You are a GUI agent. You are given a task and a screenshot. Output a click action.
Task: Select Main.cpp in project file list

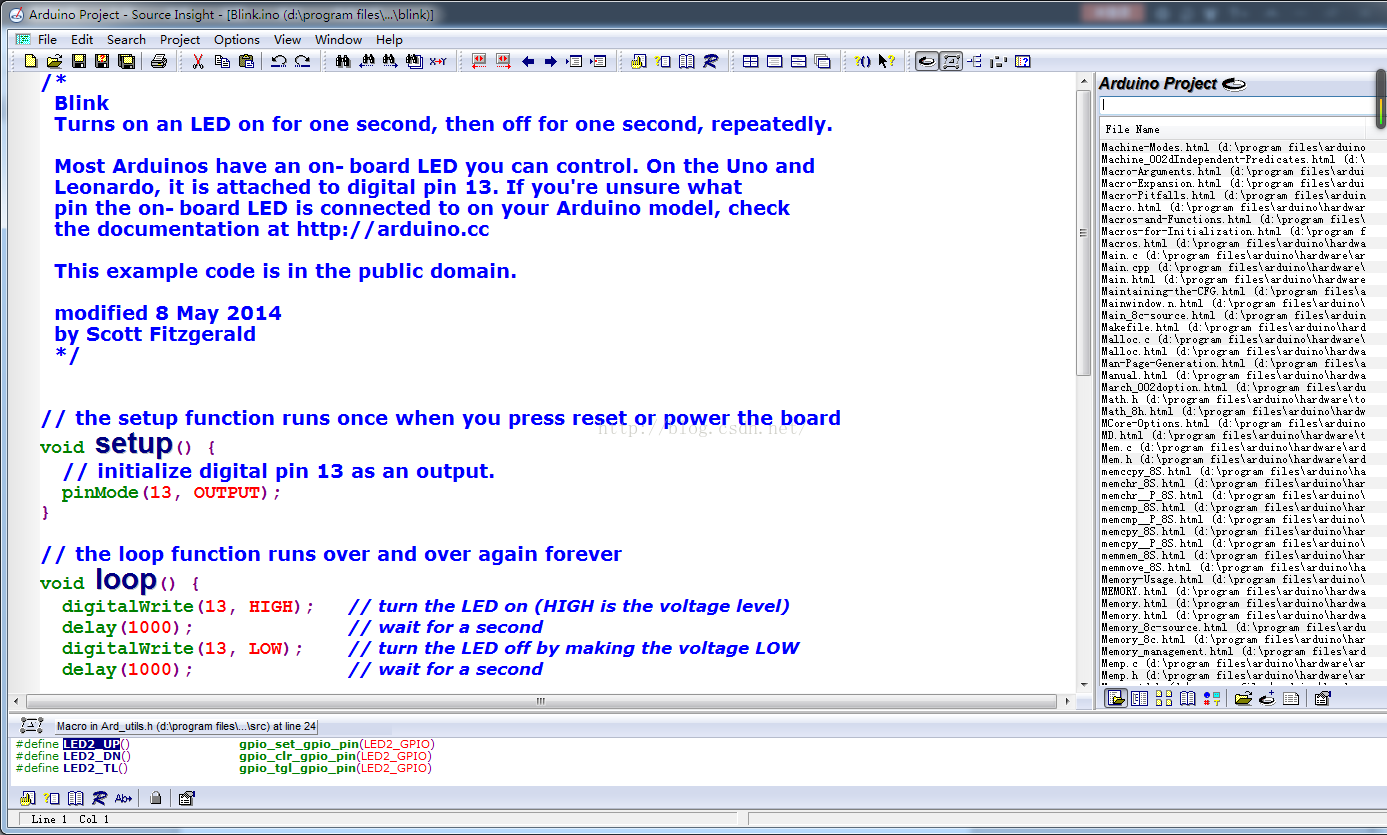[x=1232, y=267]
